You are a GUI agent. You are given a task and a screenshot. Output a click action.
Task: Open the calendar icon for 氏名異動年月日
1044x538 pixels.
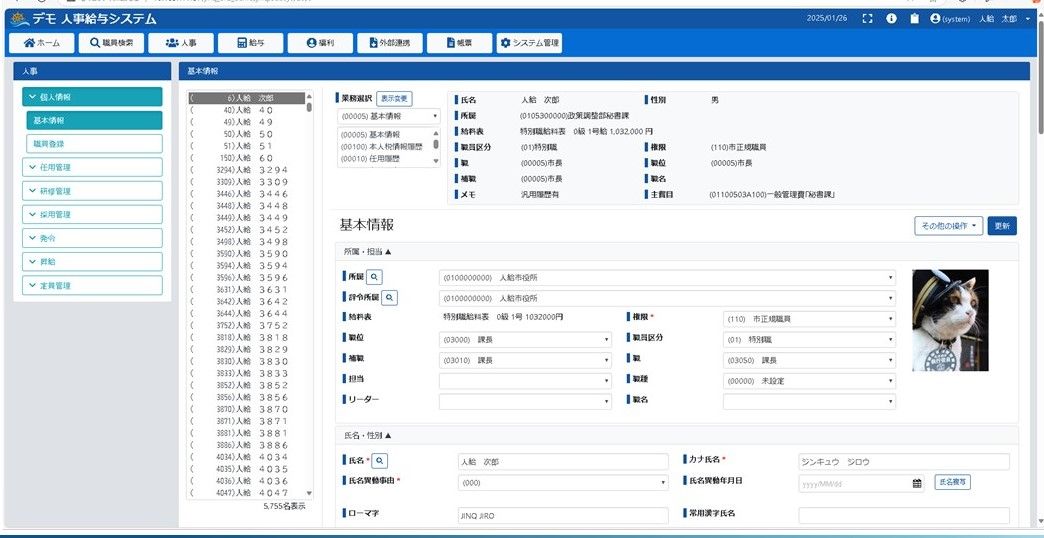pyautogui.click(x=916, y=483)
